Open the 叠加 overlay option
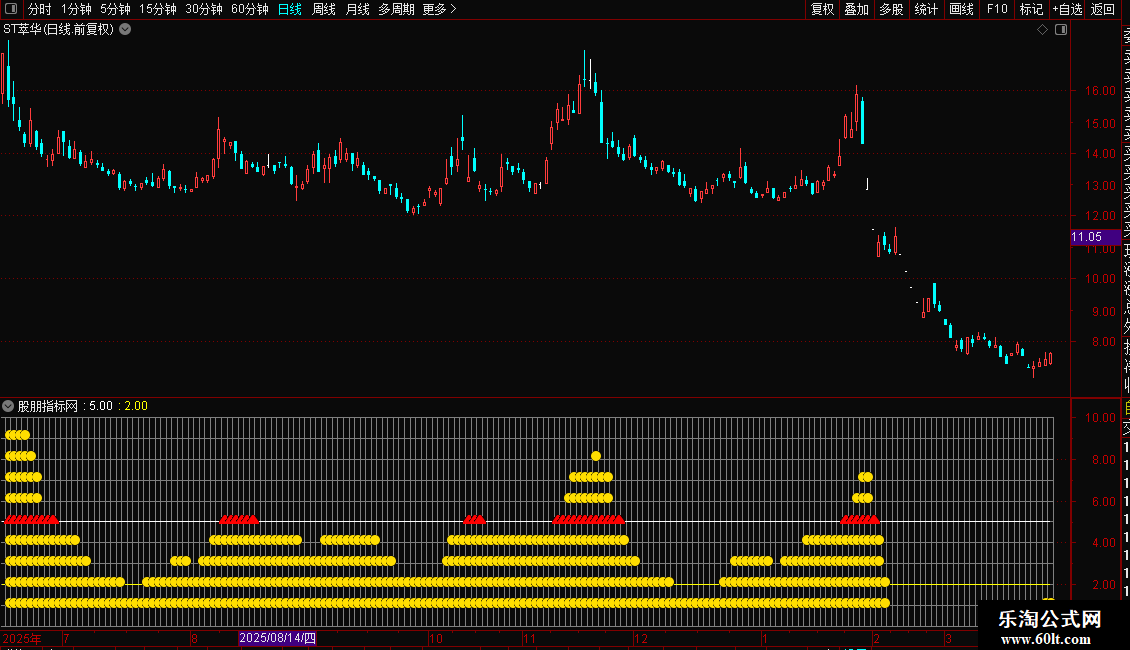Image resolution: width=1130 pixels, height=650 pixels. tap(856, 9)
